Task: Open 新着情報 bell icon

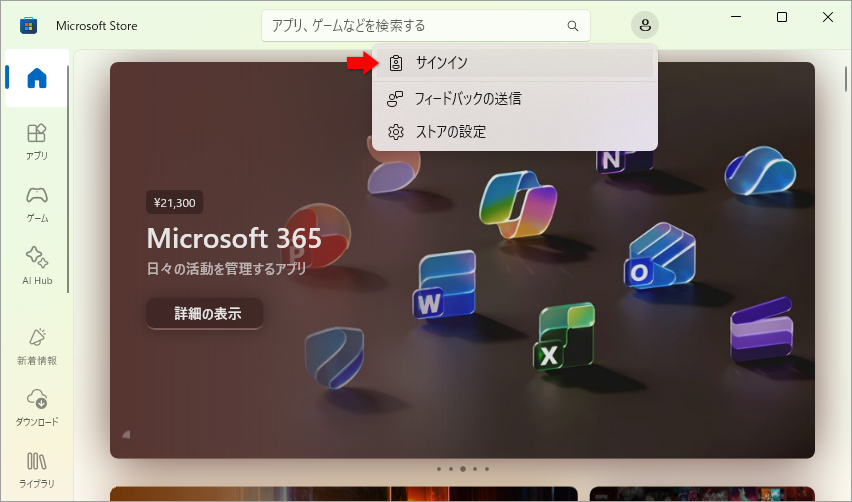Action: click(37, 344)
